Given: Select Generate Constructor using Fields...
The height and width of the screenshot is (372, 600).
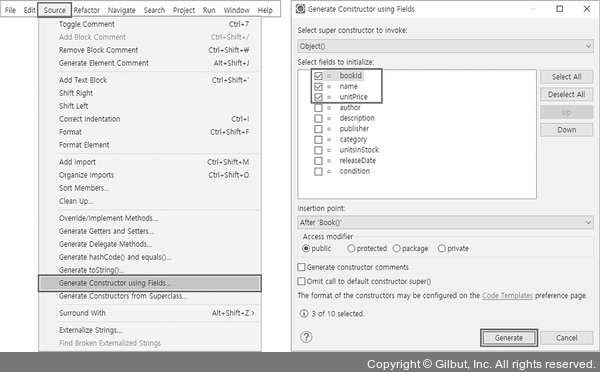Looking at the screenshot, I should click(150, 283).
